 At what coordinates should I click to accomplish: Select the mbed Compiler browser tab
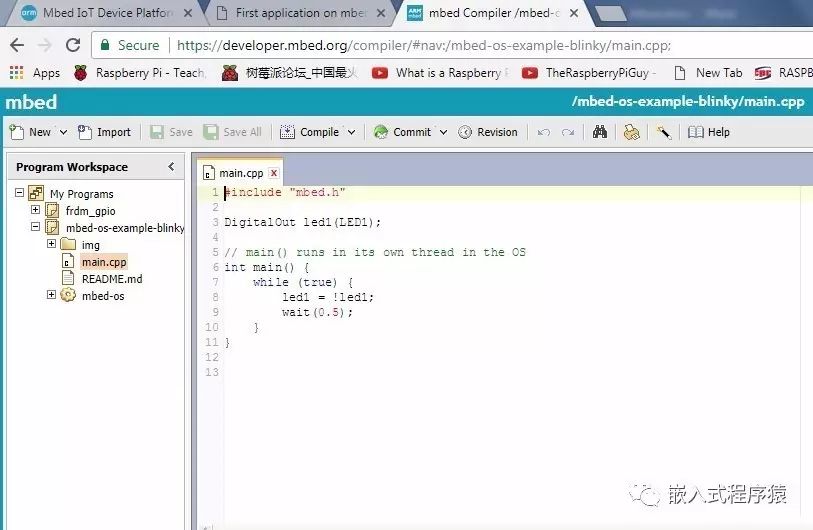493,13
